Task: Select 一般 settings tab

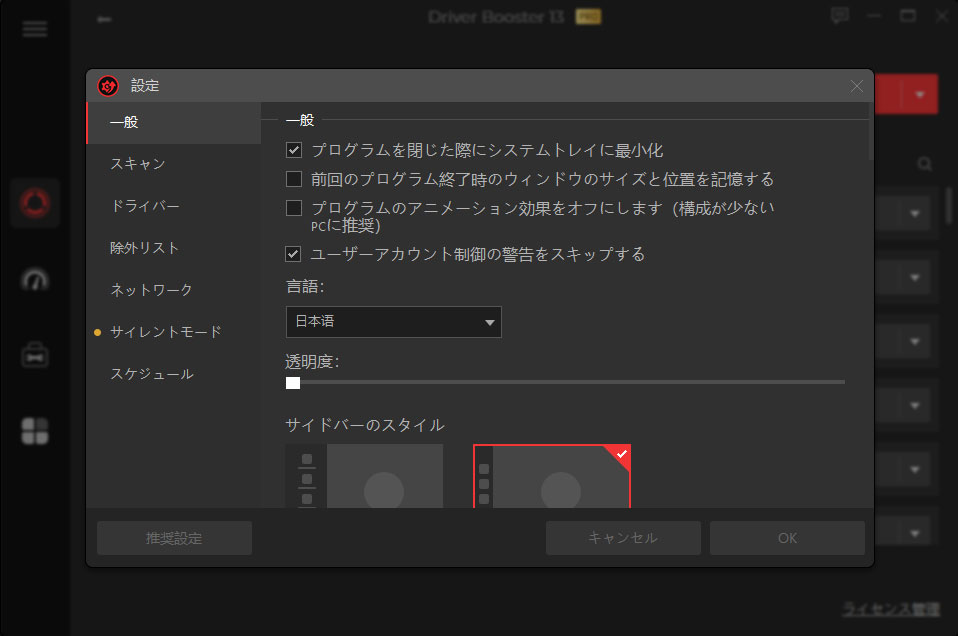Action: [x=174, y=122]
